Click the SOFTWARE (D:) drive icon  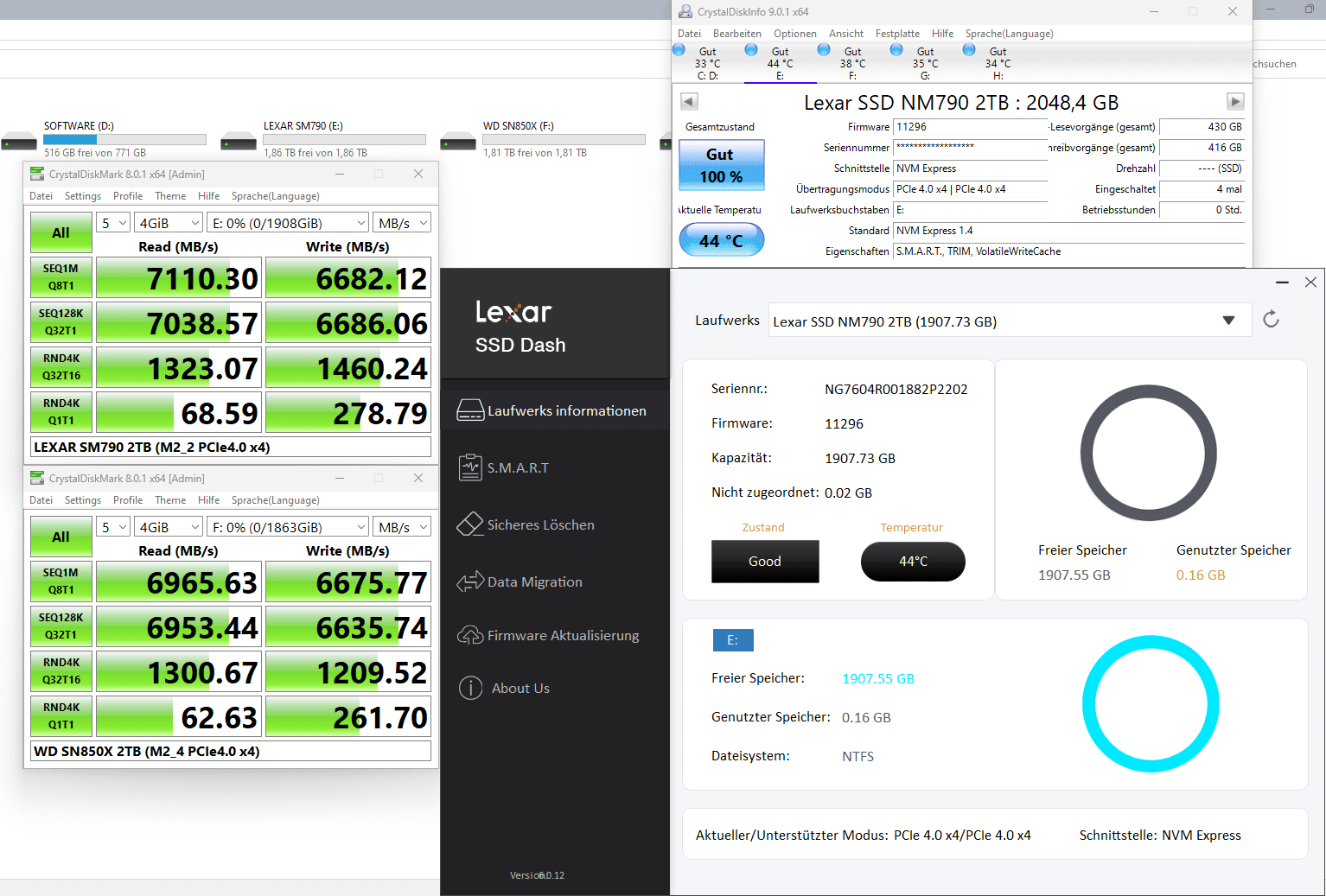[19, 141]
